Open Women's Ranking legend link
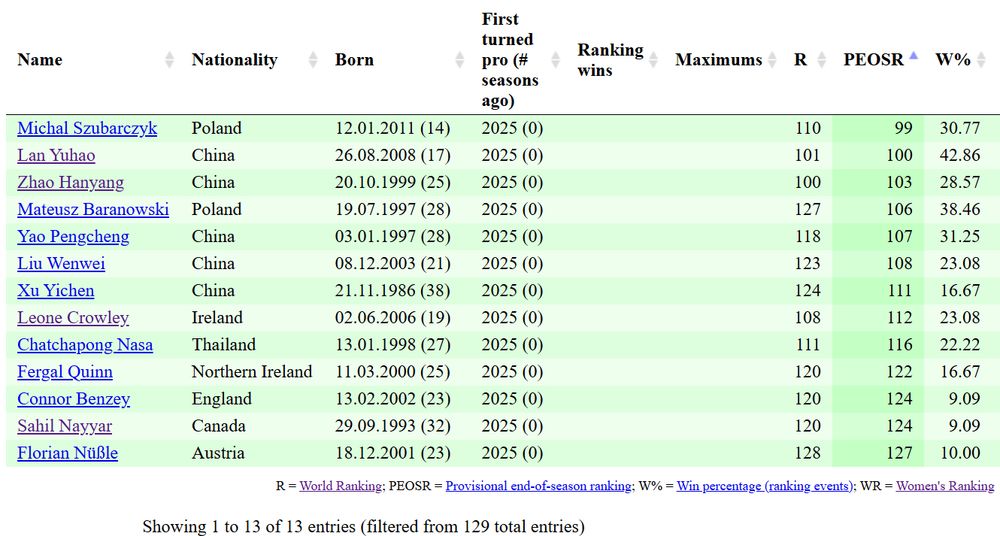The height and width of the screenshot is (536, 1000). [x=945, y=486]
